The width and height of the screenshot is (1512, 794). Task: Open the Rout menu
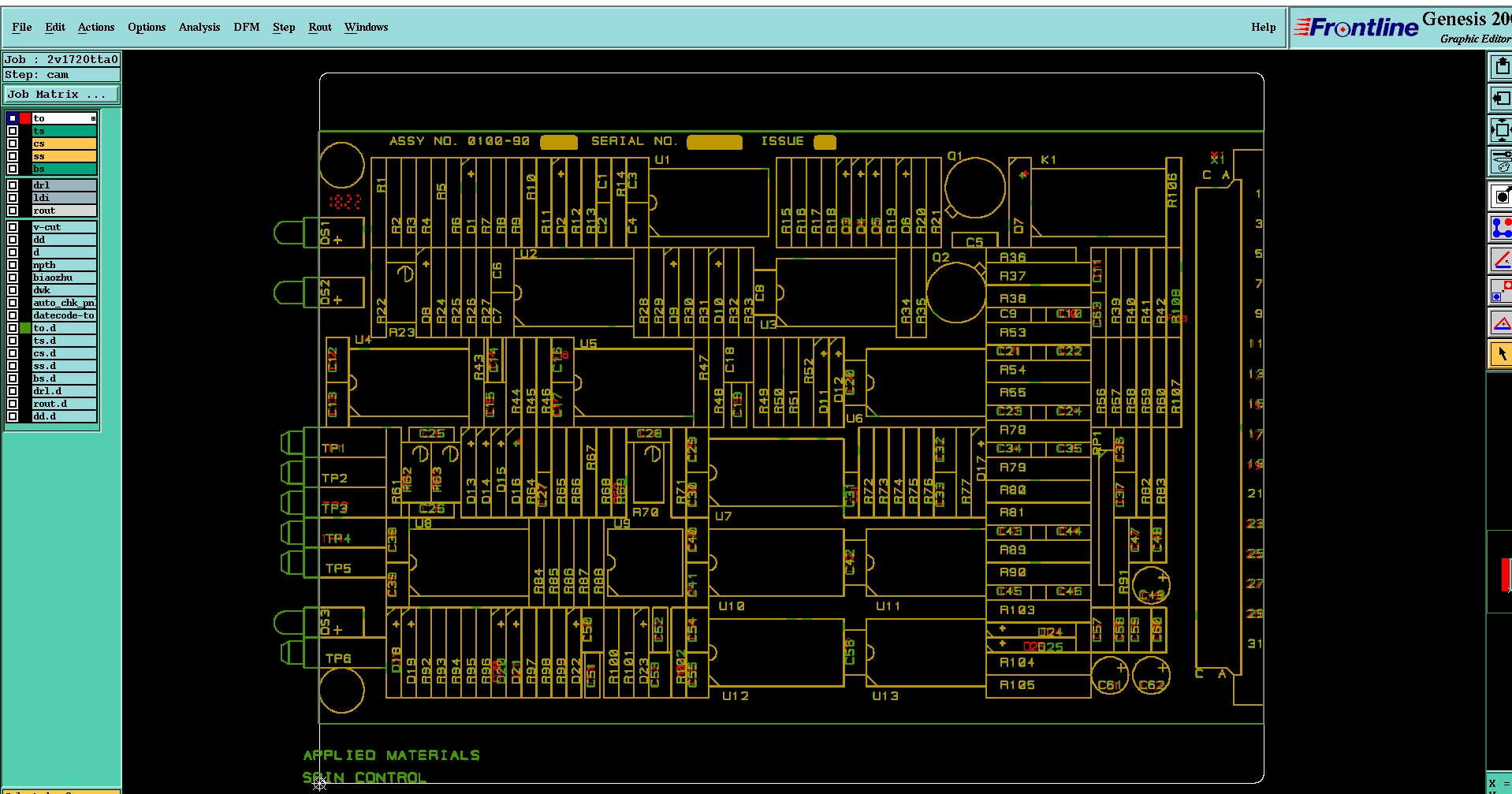[320, 27]
